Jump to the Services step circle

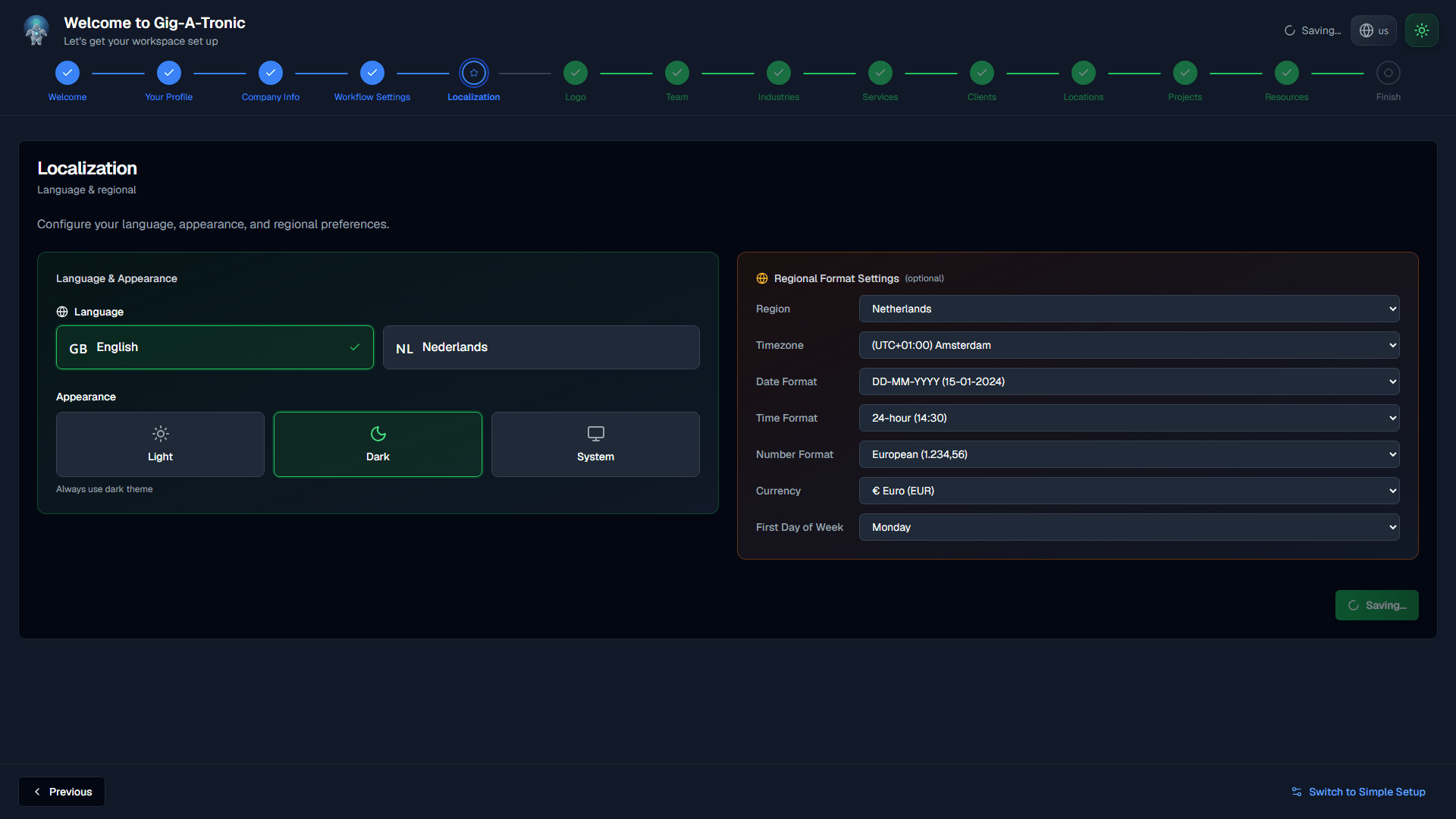pyautogui.click(x=880, y=73)
